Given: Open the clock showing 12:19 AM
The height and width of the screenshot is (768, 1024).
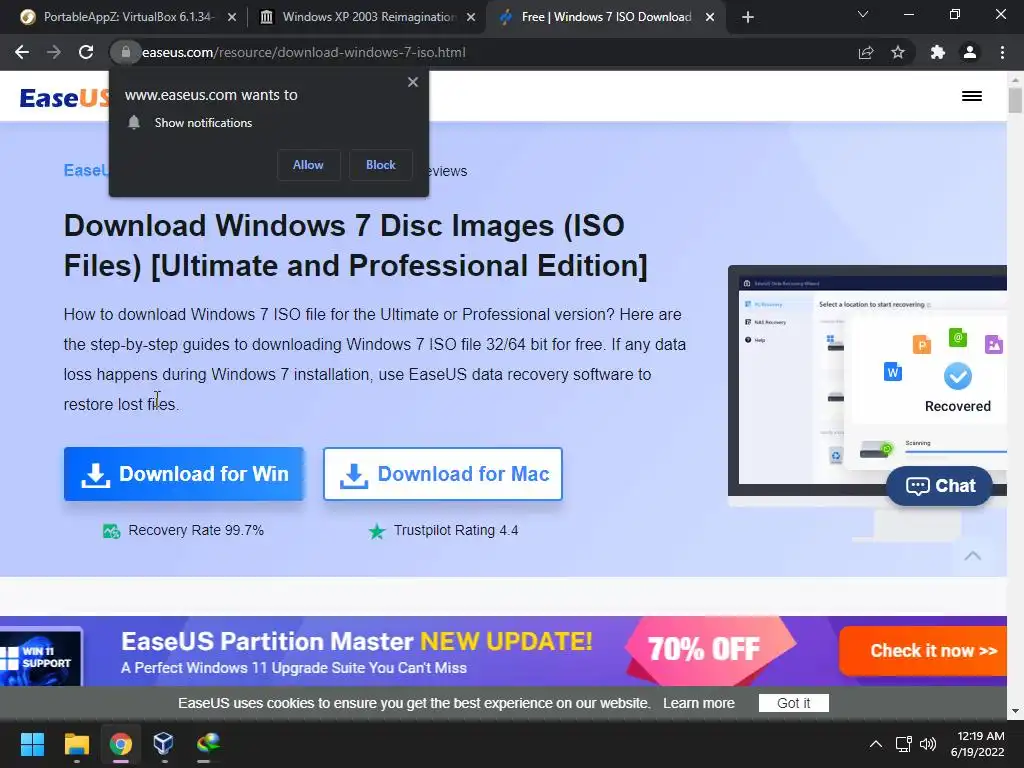Looking at the screenshot, I should [x=978, y=744].
